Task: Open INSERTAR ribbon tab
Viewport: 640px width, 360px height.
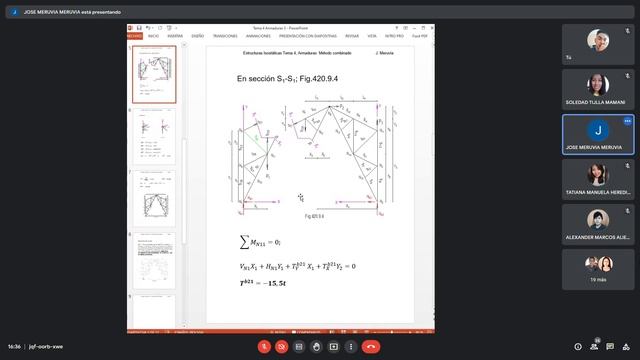Action: coord(175,36)
